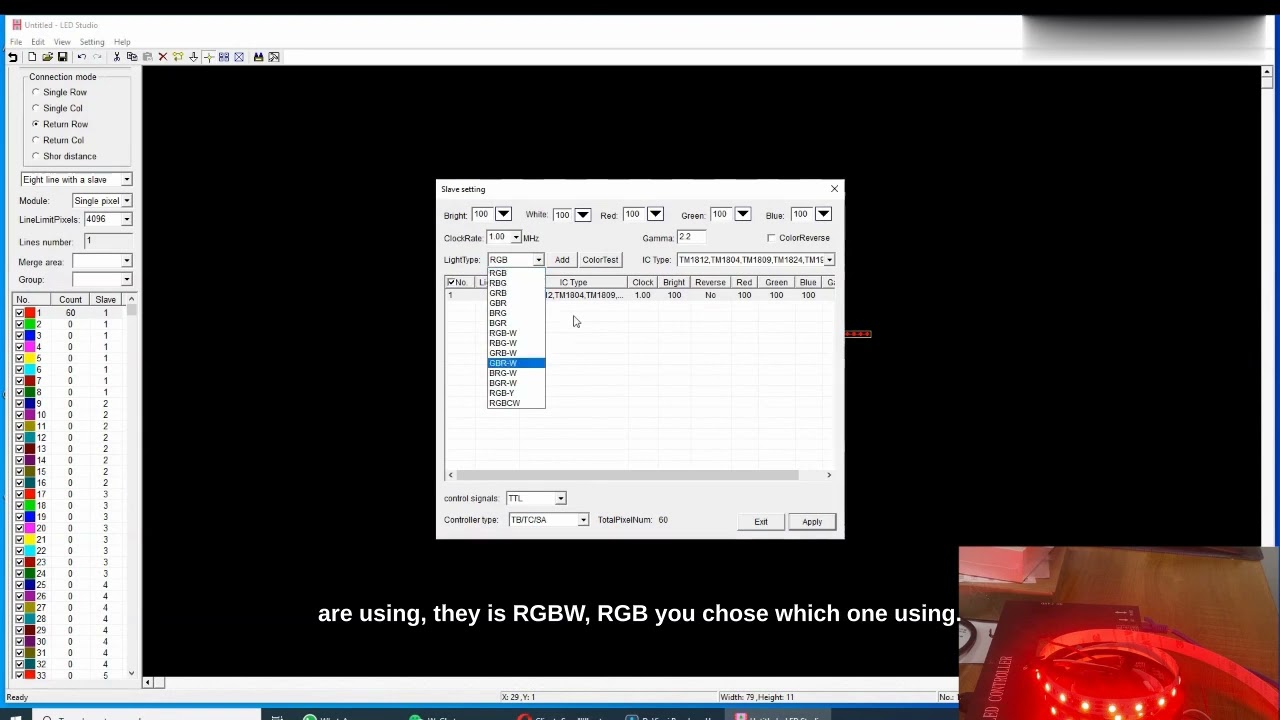1280x720 pixels.
Task: Open the Green value dropdown
Action: pyautogui.click(x=743, y=214)
